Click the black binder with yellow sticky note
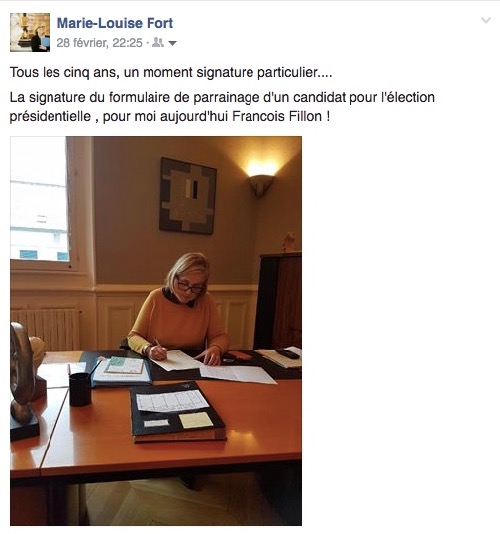The height and width of the screenshot is (534, 500). (x=177, y=412)
